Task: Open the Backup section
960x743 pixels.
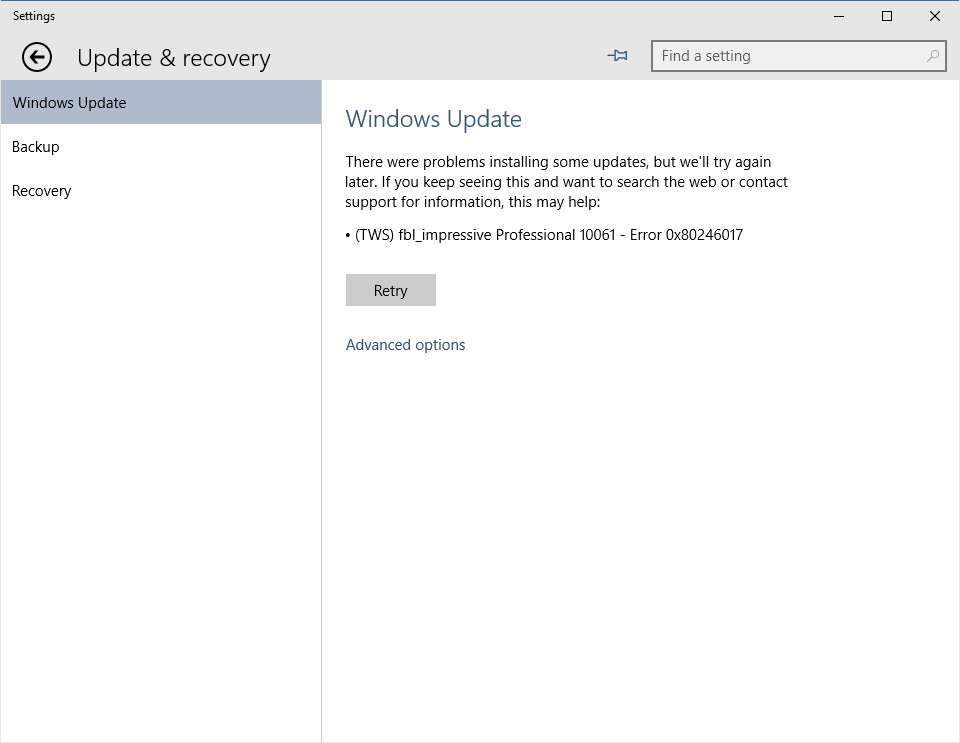Action: tap(161, 147)
